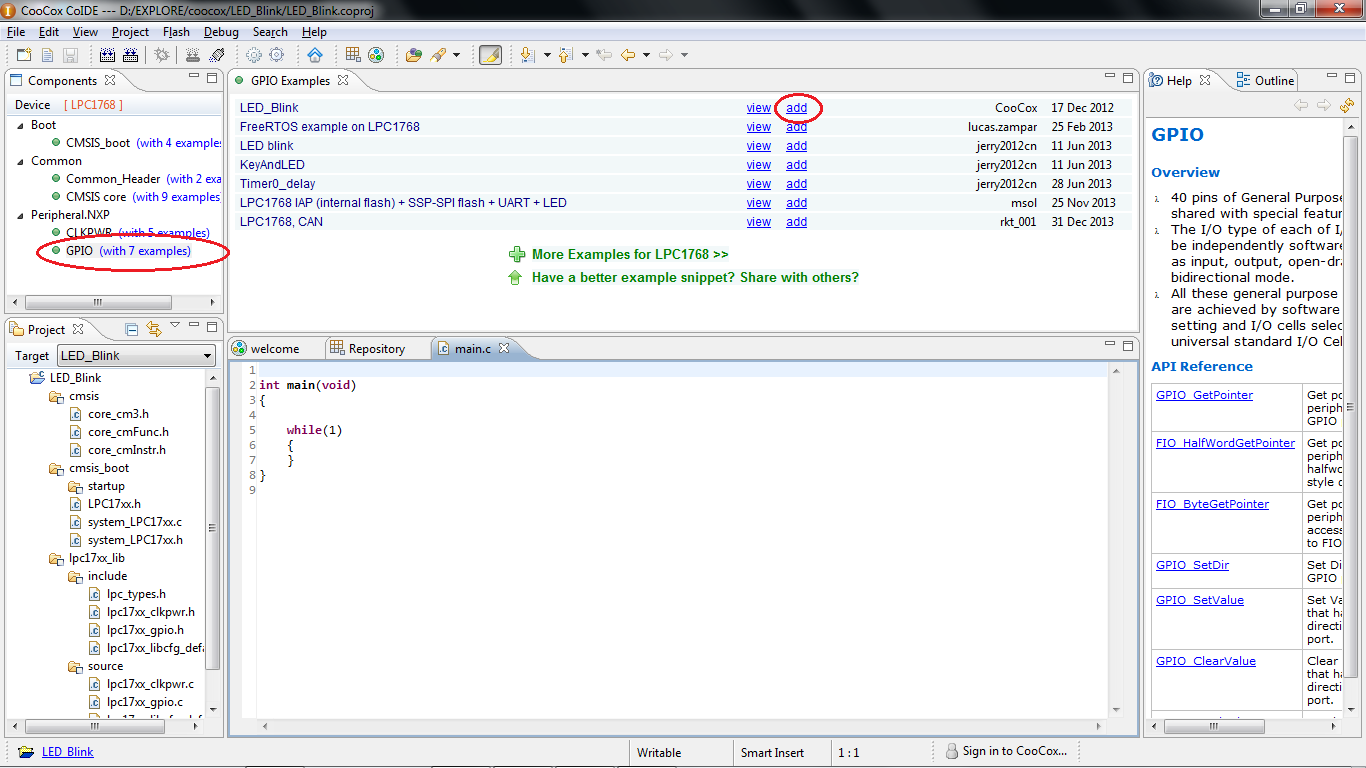Click Link with Editor icon in Project panel
Viewport: 1366px width, 768px height.
154,329
